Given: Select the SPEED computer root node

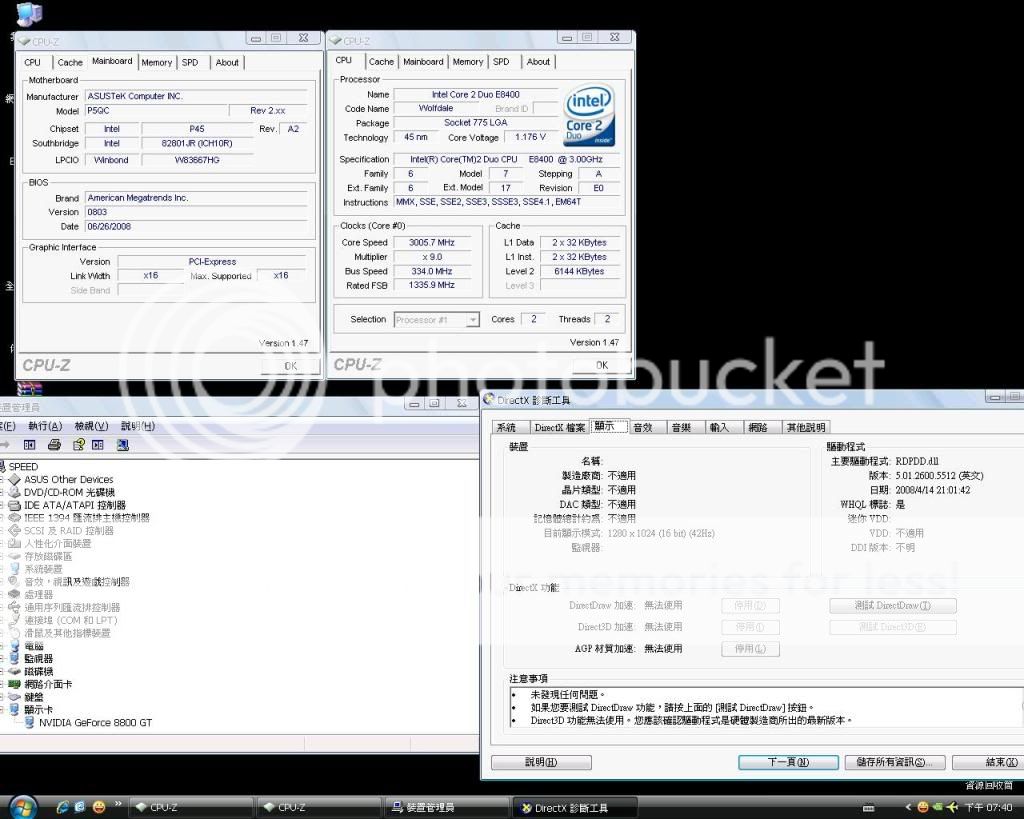Looking at the screenshot, I should [24, 466].
